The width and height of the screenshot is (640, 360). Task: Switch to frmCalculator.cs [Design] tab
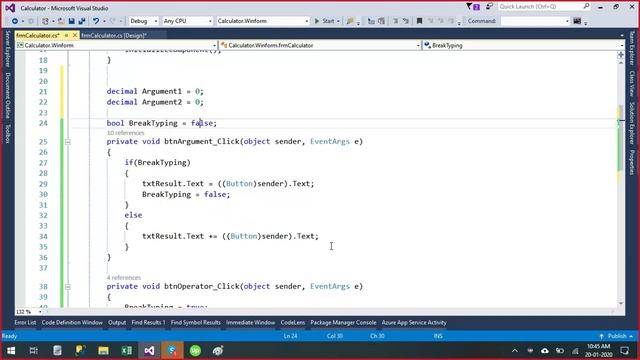[x=114, y=36]
